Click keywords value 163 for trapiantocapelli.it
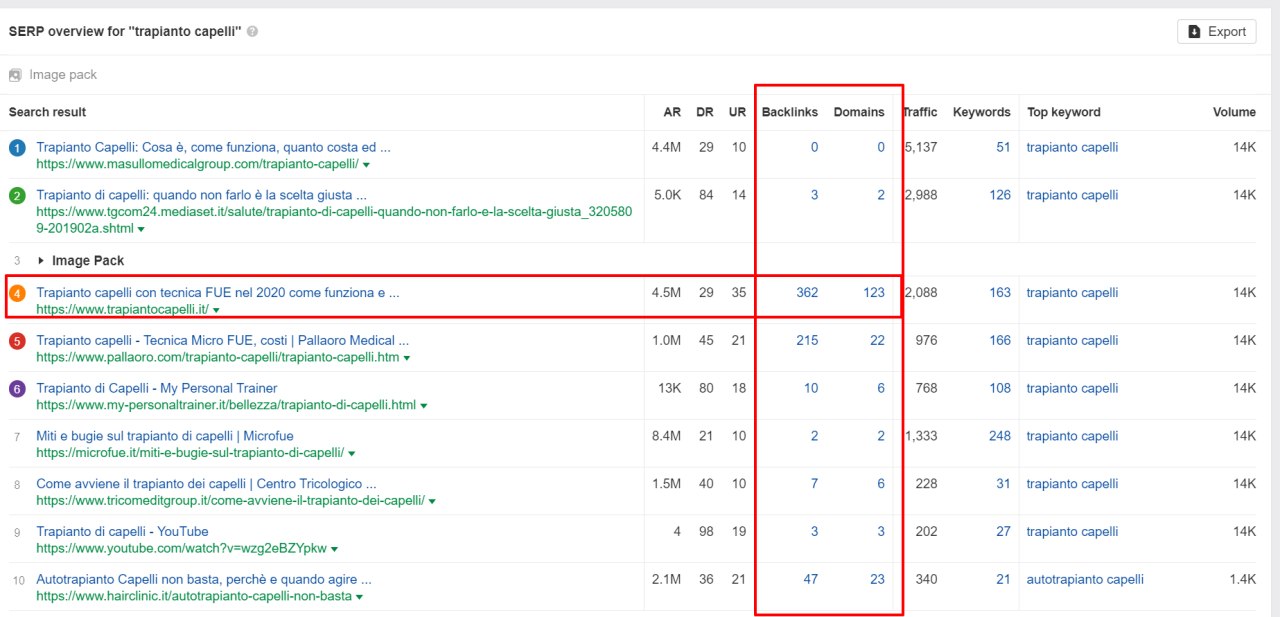The image size is (1280, 617). click(x=1000, y=293)
